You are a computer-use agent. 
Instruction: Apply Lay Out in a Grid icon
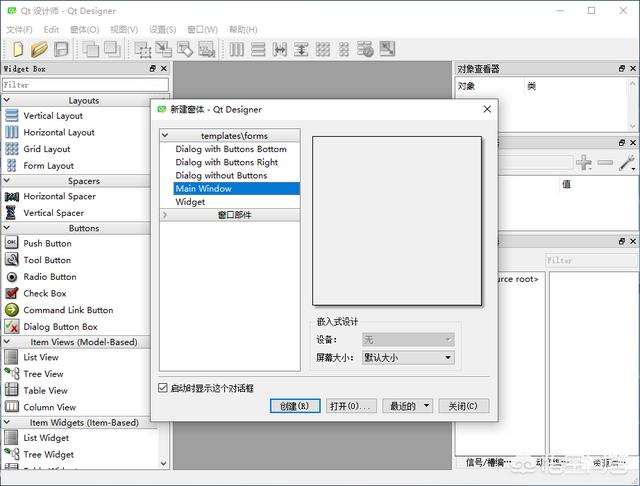(322, 49)
